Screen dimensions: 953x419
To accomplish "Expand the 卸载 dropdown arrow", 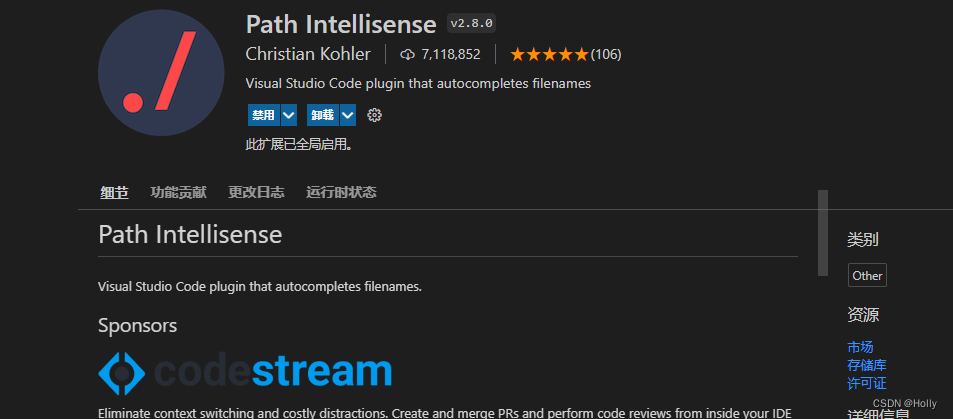I will tap(348, 115).
